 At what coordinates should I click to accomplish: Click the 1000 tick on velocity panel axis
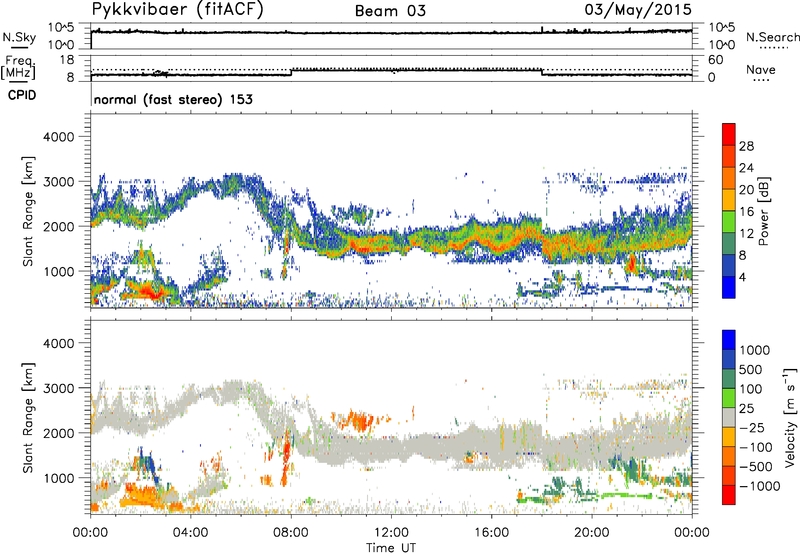(58, 478)
